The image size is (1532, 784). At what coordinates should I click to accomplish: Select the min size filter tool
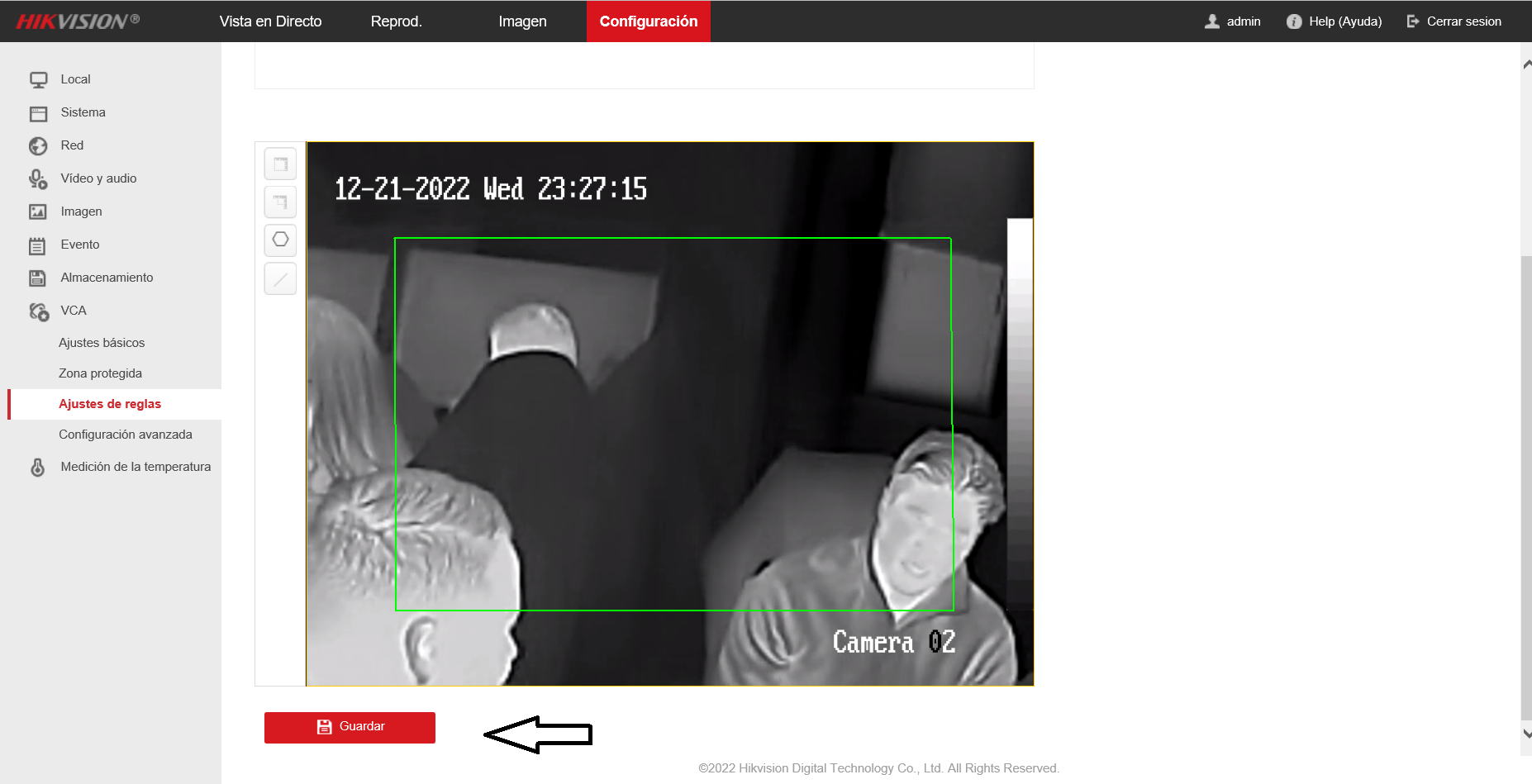(280, 202)
